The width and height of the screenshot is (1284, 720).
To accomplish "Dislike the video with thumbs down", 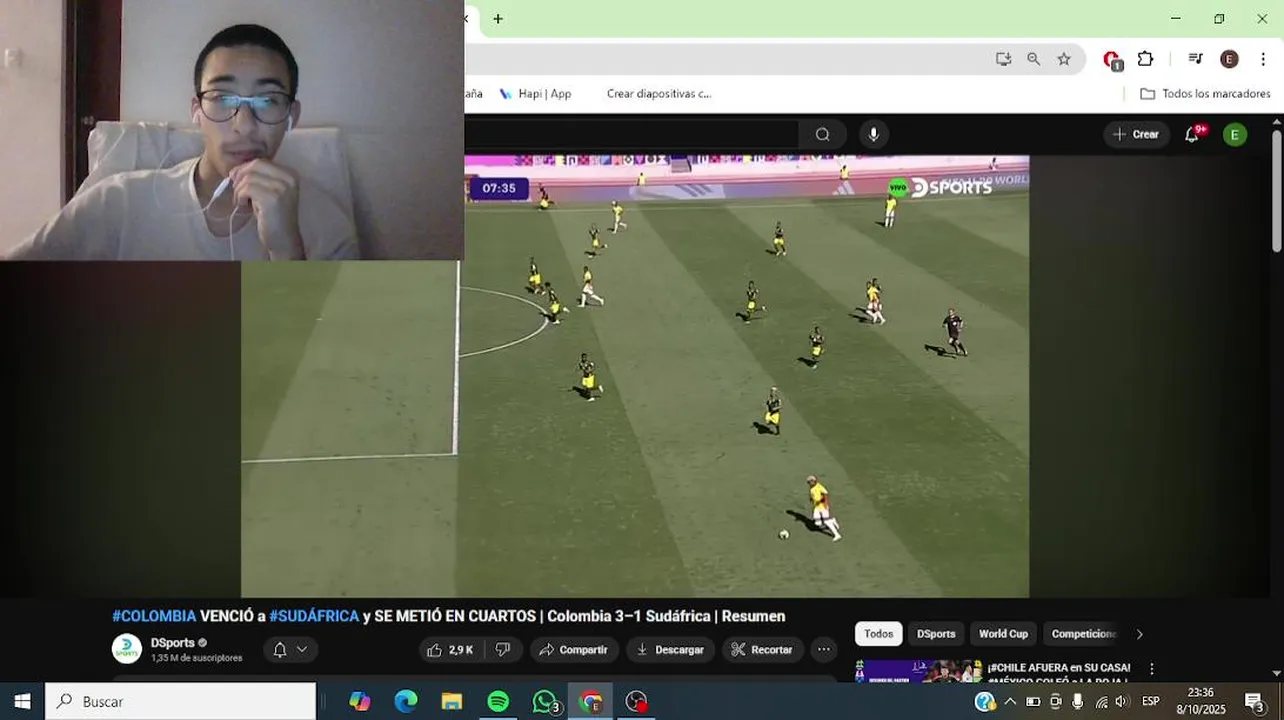I will [x=503, y=650].
